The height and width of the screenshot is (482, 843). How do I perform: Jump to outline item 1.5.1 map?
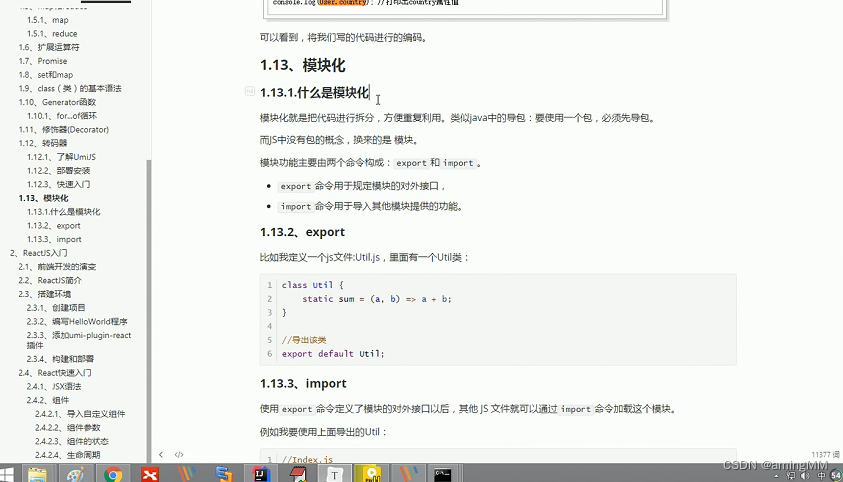point(48,20)
